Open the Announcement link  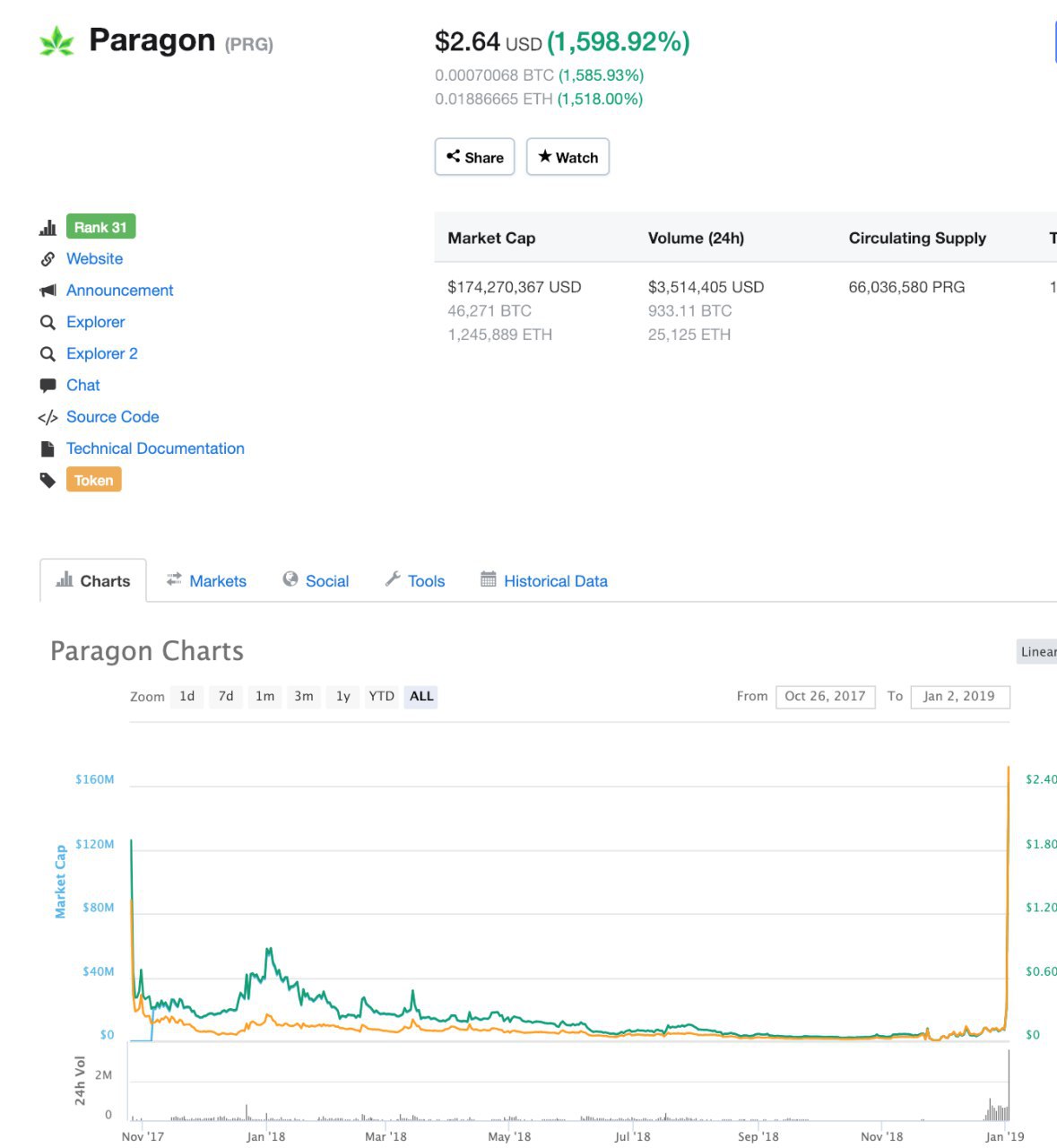[x=120, y=291]
